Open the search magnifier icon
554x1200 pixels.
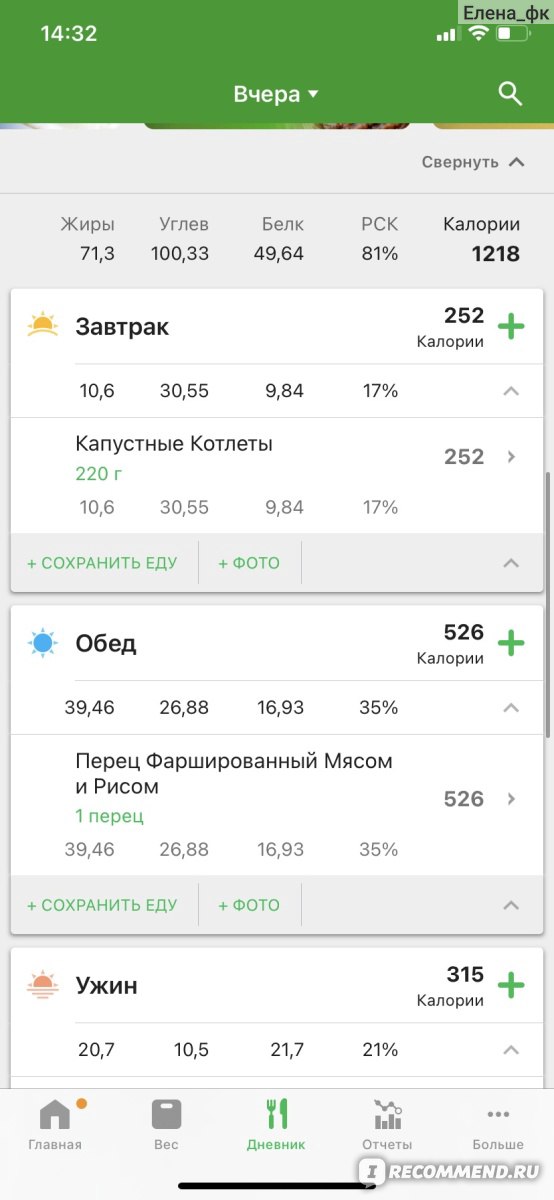point(510,94)
